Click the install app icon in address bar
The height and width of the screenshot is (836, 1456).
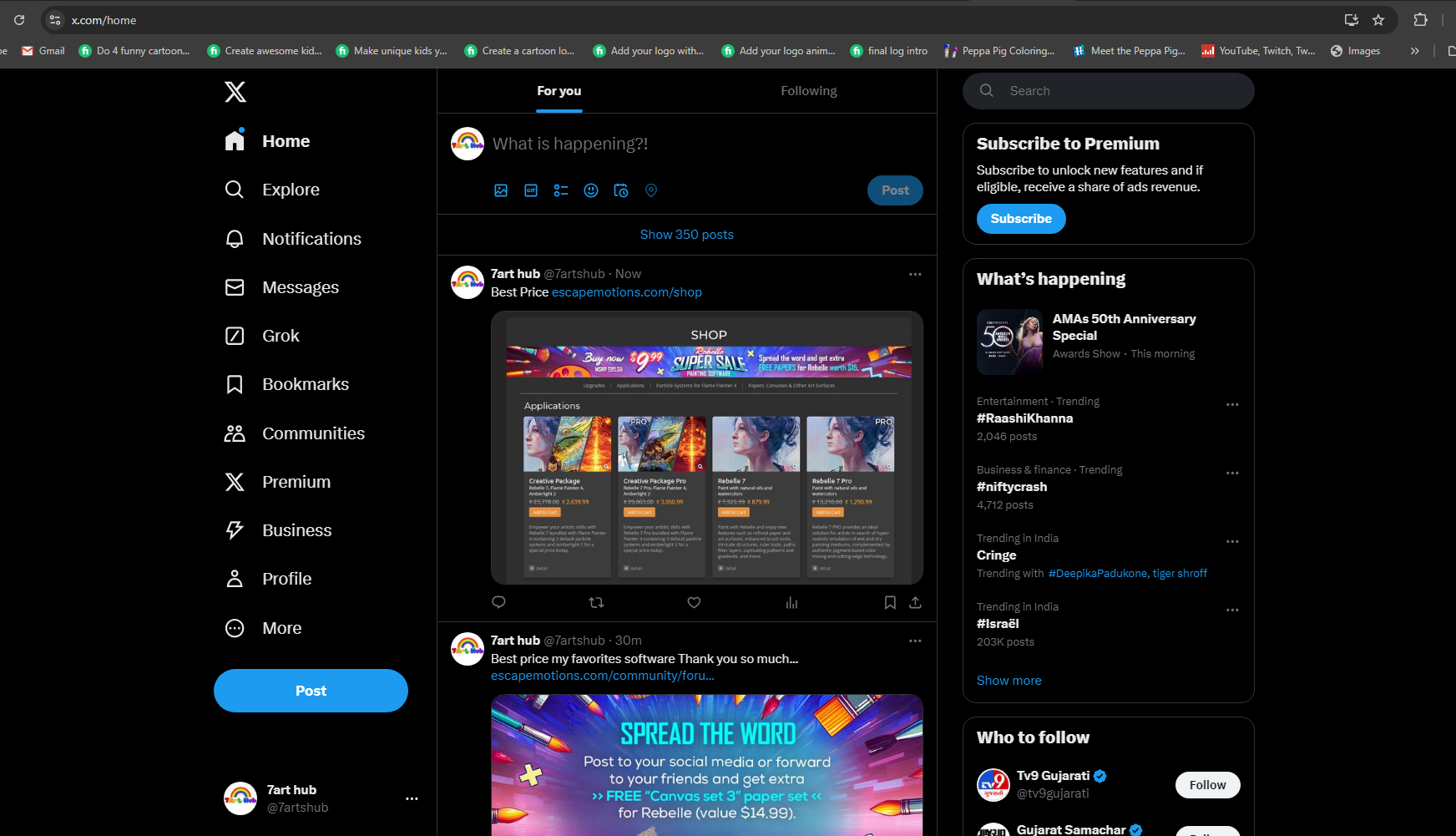click(x=1352, y=20)
